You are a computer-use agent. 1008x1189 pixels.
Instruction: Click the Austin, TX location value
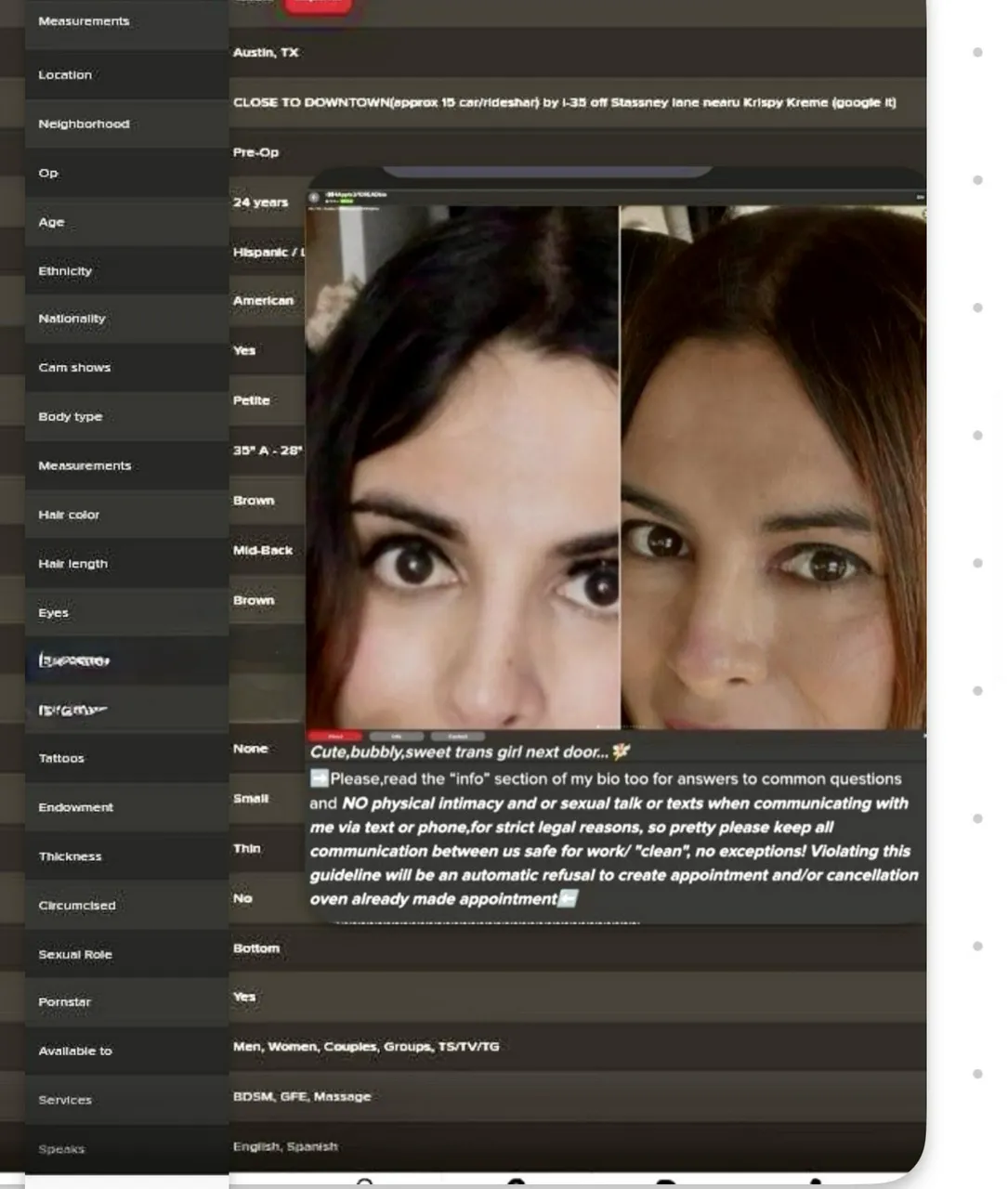point(266,52)
